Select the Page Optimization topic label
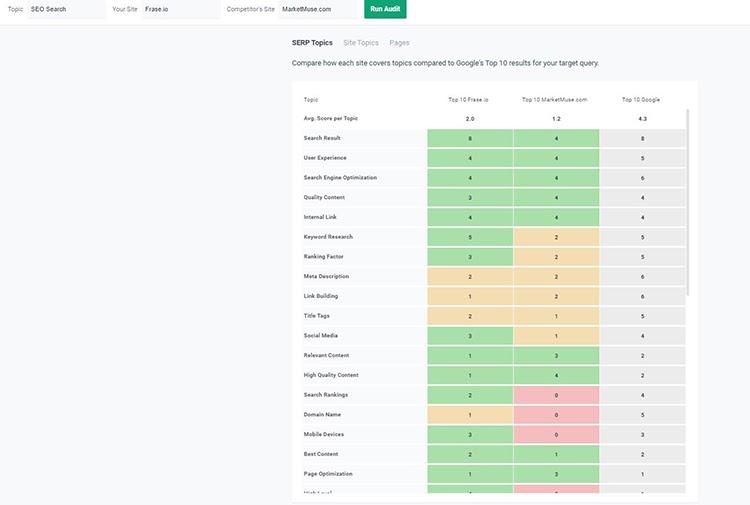Image resolution: width=750 pixels, height=505 pixels. (328, 474)
